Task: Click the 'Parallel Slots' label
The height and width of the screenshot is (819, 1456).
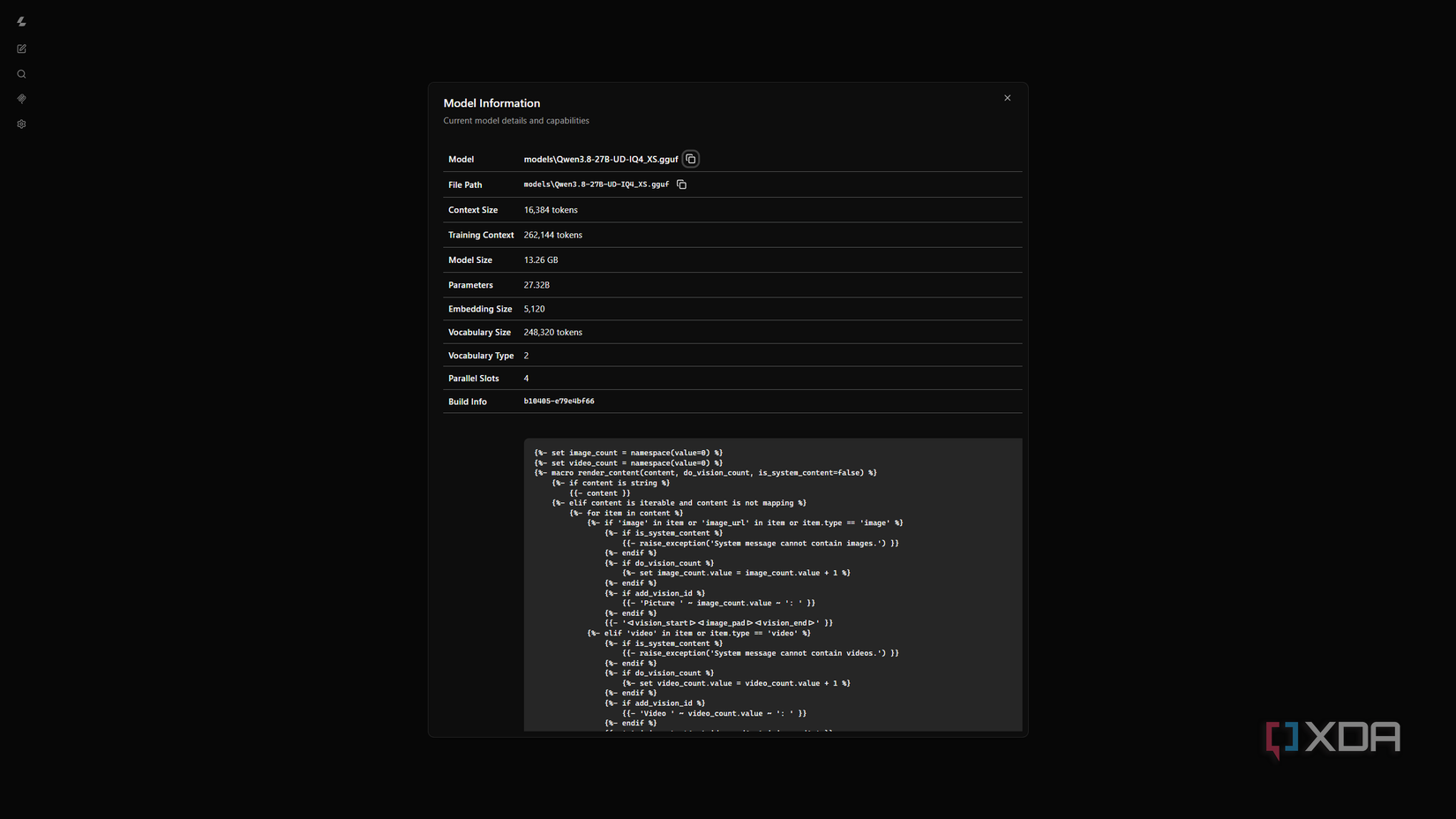Action: 474,379
